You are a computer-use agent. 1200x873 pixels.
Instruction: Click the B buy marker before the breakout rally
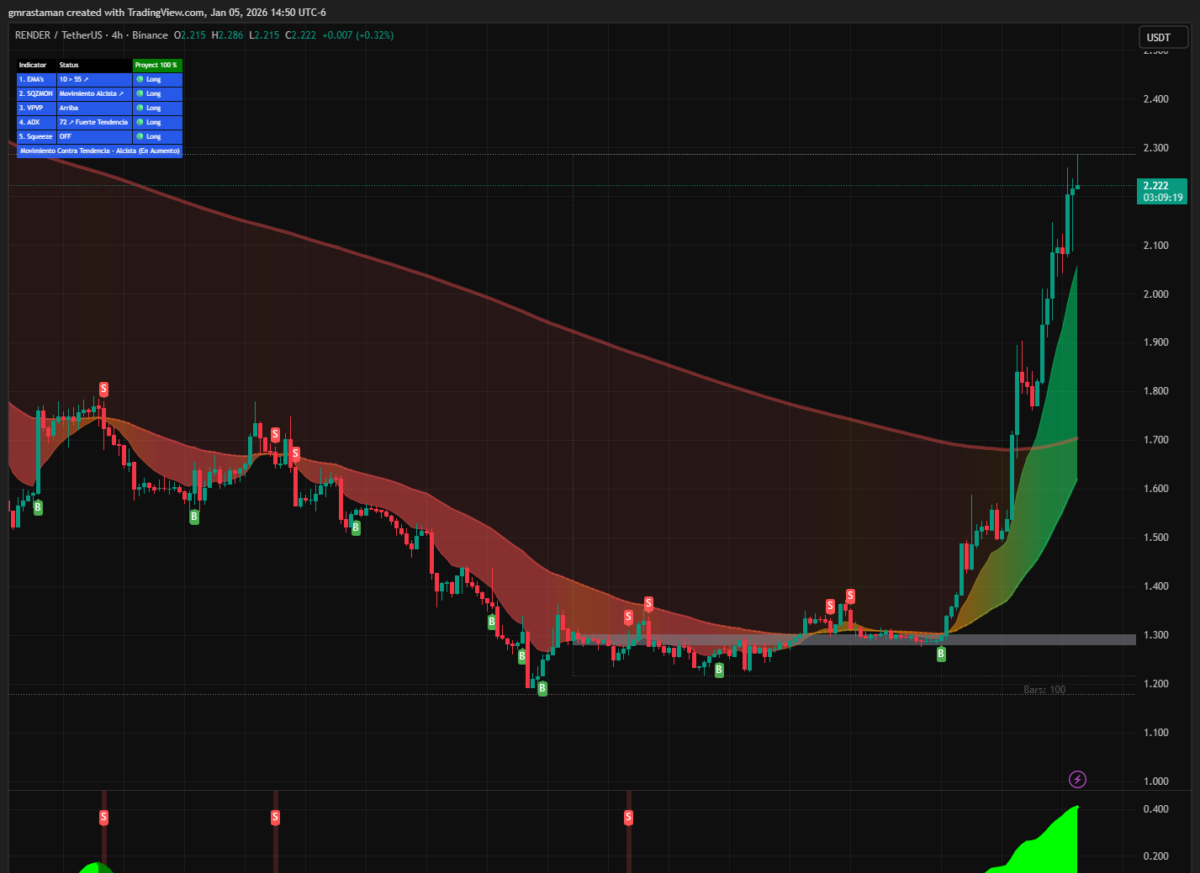(940, 653)
